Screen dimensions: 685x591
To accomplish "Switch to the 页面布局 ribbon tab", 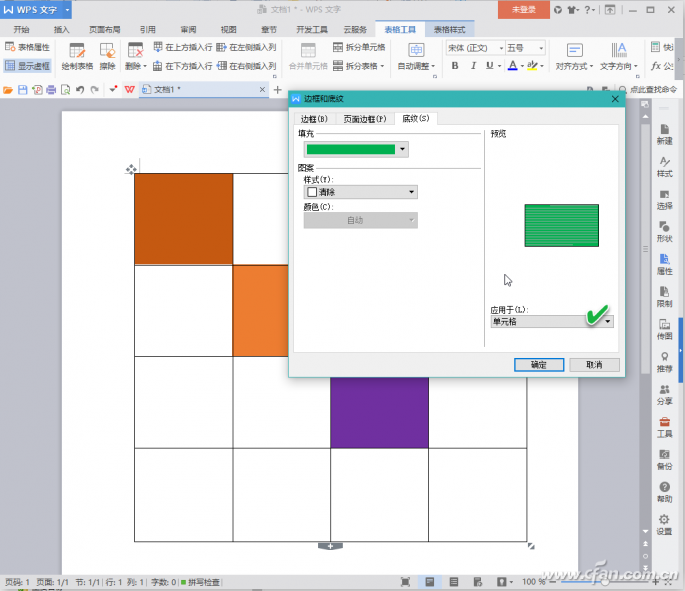I will point(104,29).
